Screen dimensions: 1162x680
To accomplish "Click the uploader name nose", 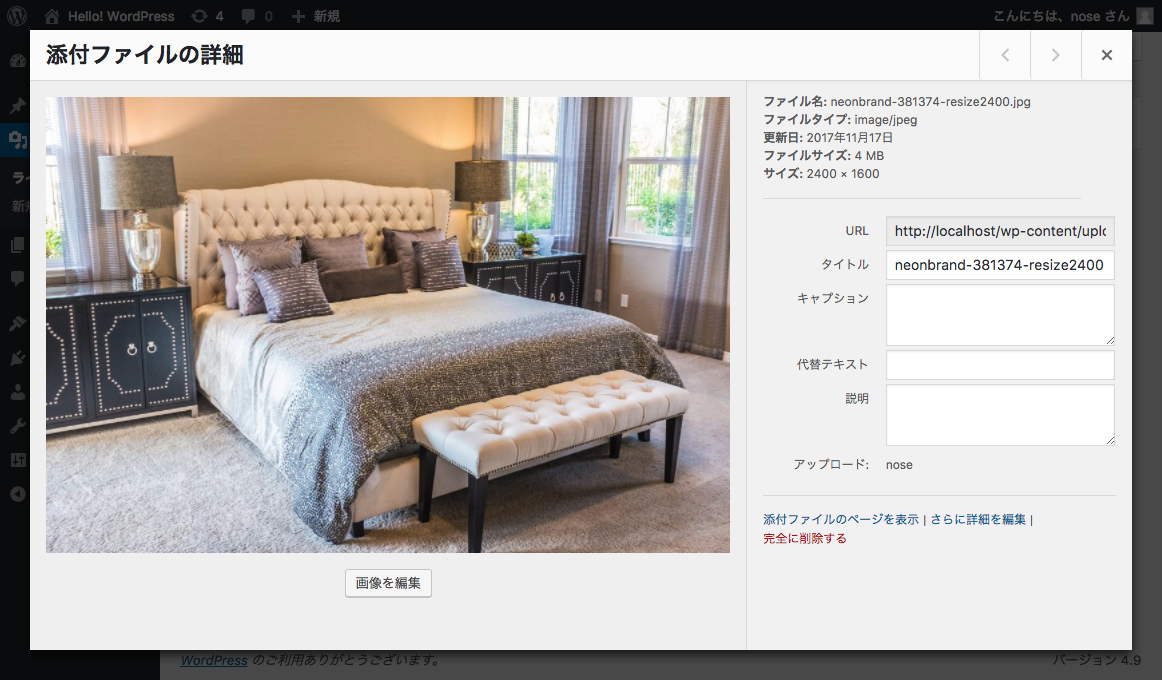I will point(899,465).
